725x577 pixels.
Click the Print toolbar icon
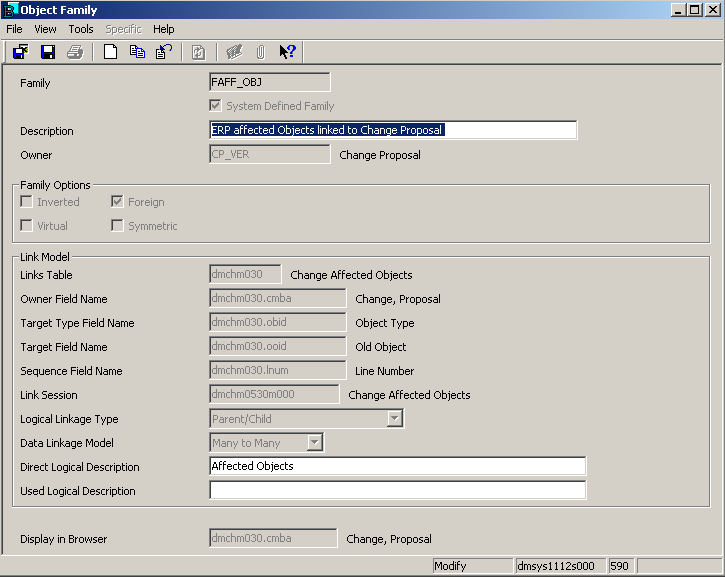click(75, 52)
